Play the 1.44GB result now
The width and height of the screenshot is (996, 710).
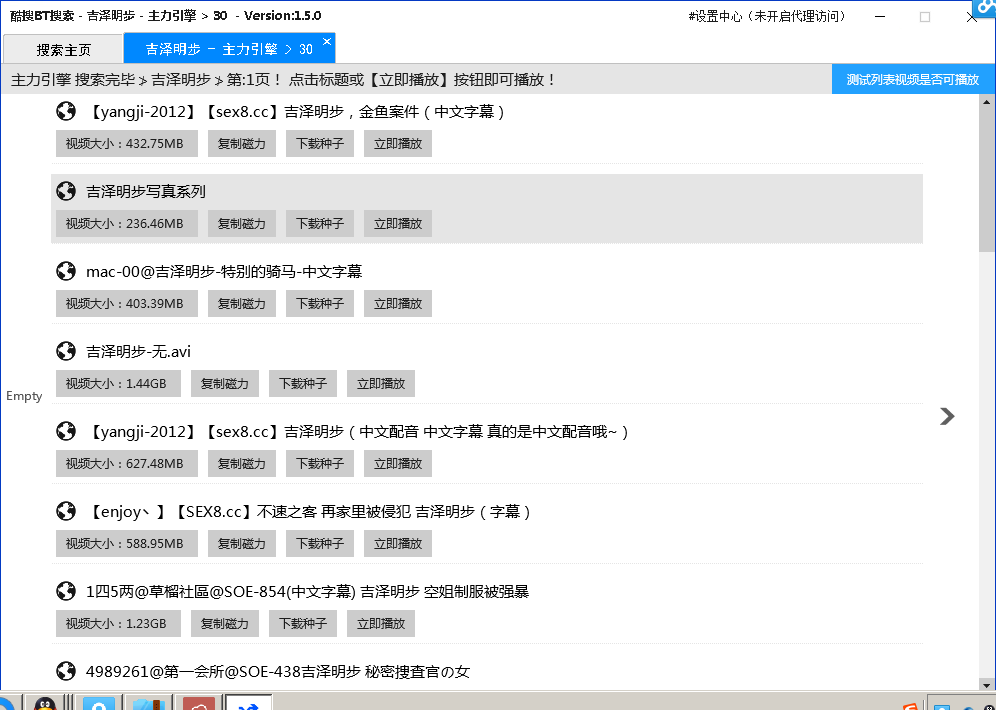click(381, 384)
